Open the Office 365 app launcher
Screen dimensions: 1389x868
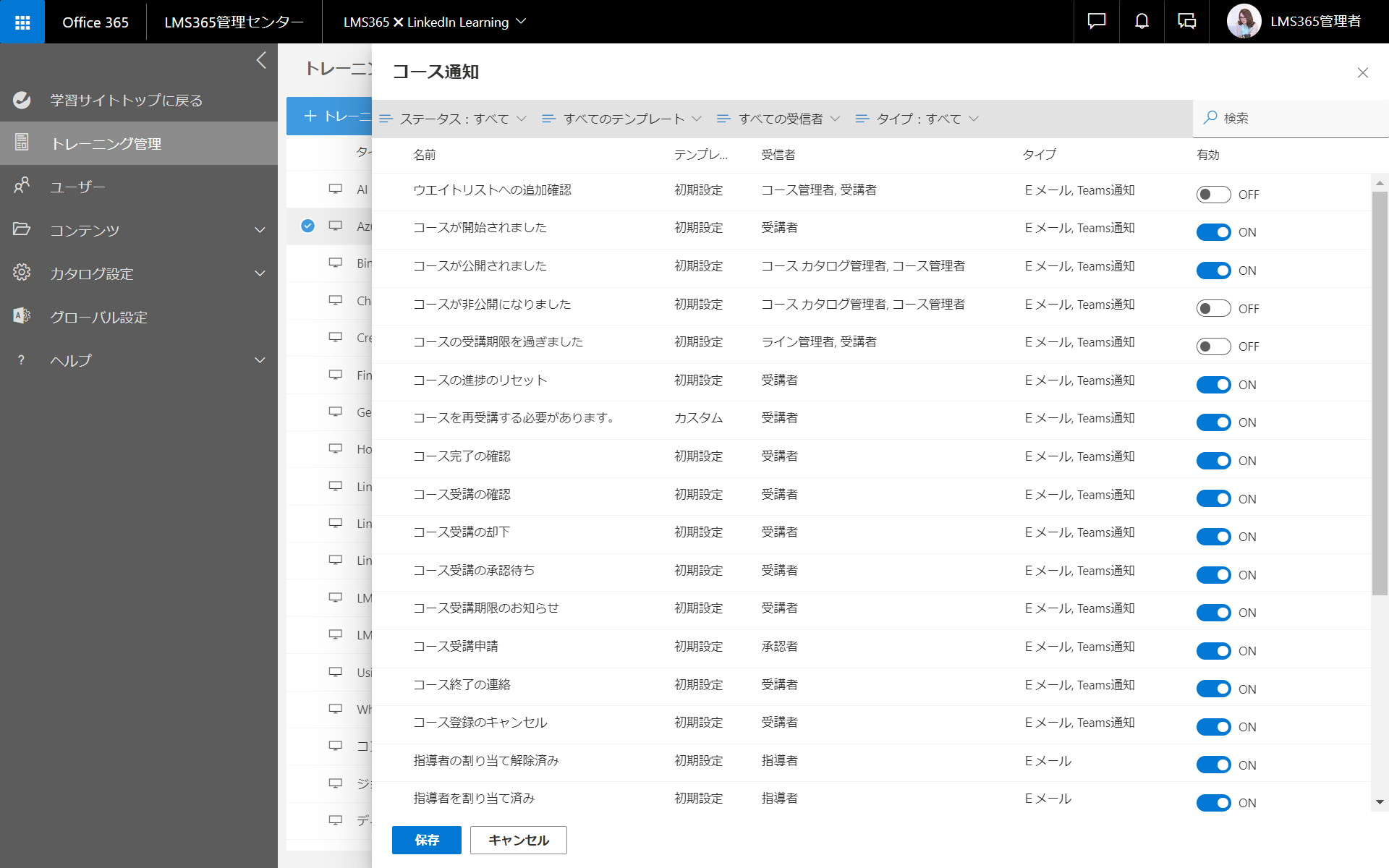point(22,22)
